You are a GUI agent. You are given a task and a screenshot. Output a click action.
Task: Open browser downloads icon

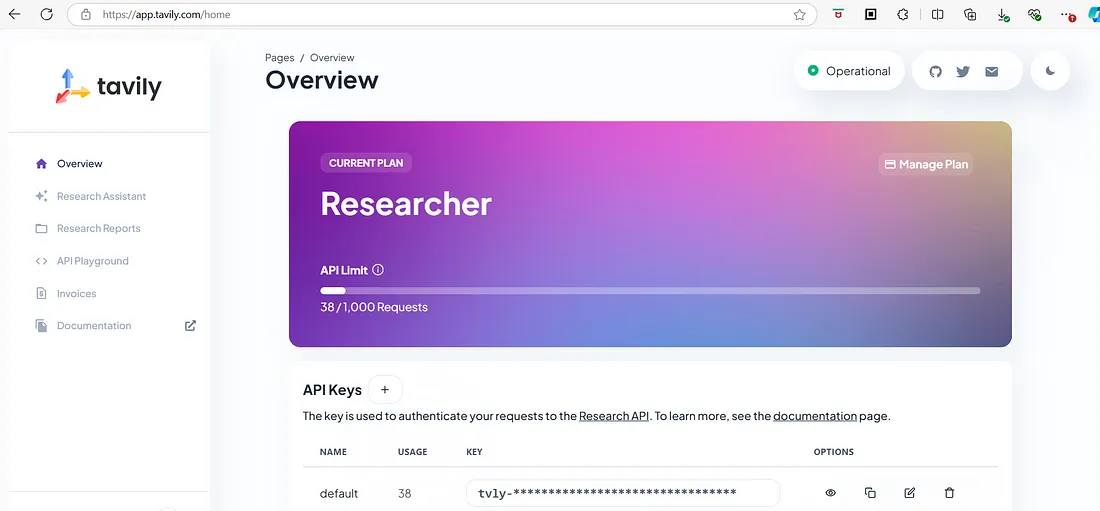[1003, 15]
